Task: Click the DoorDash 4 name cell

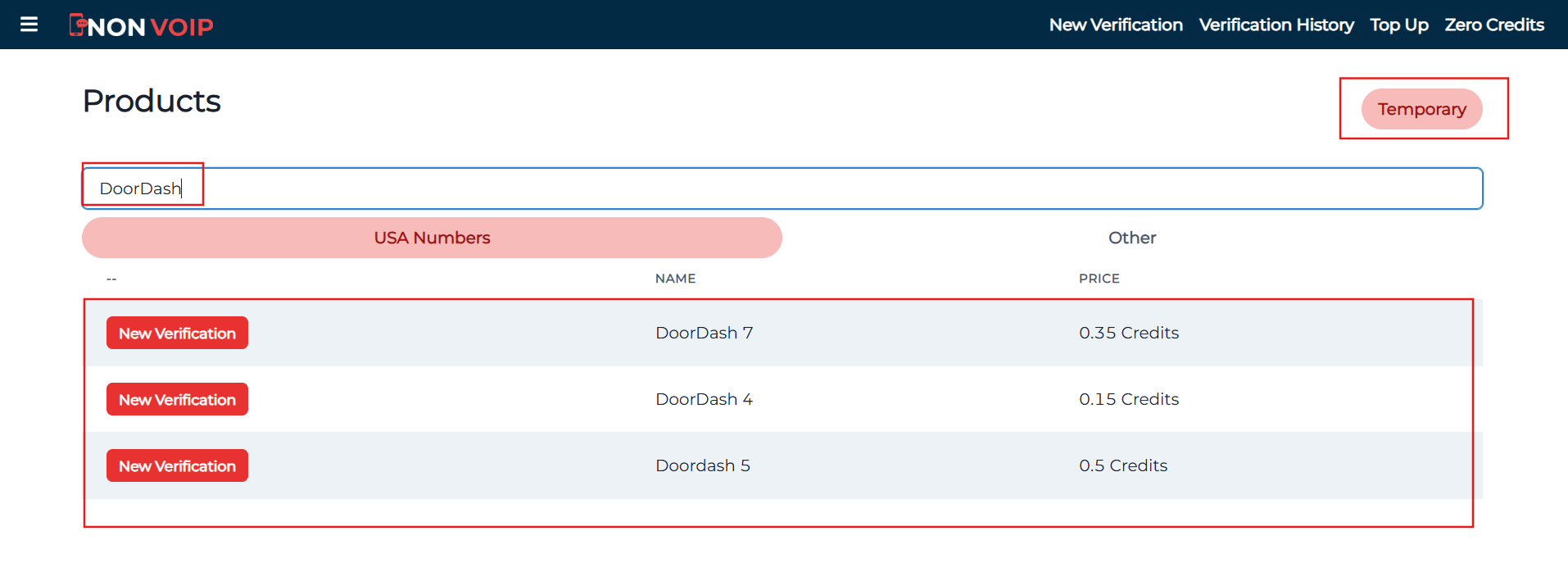Action: (x=704, y=399)
